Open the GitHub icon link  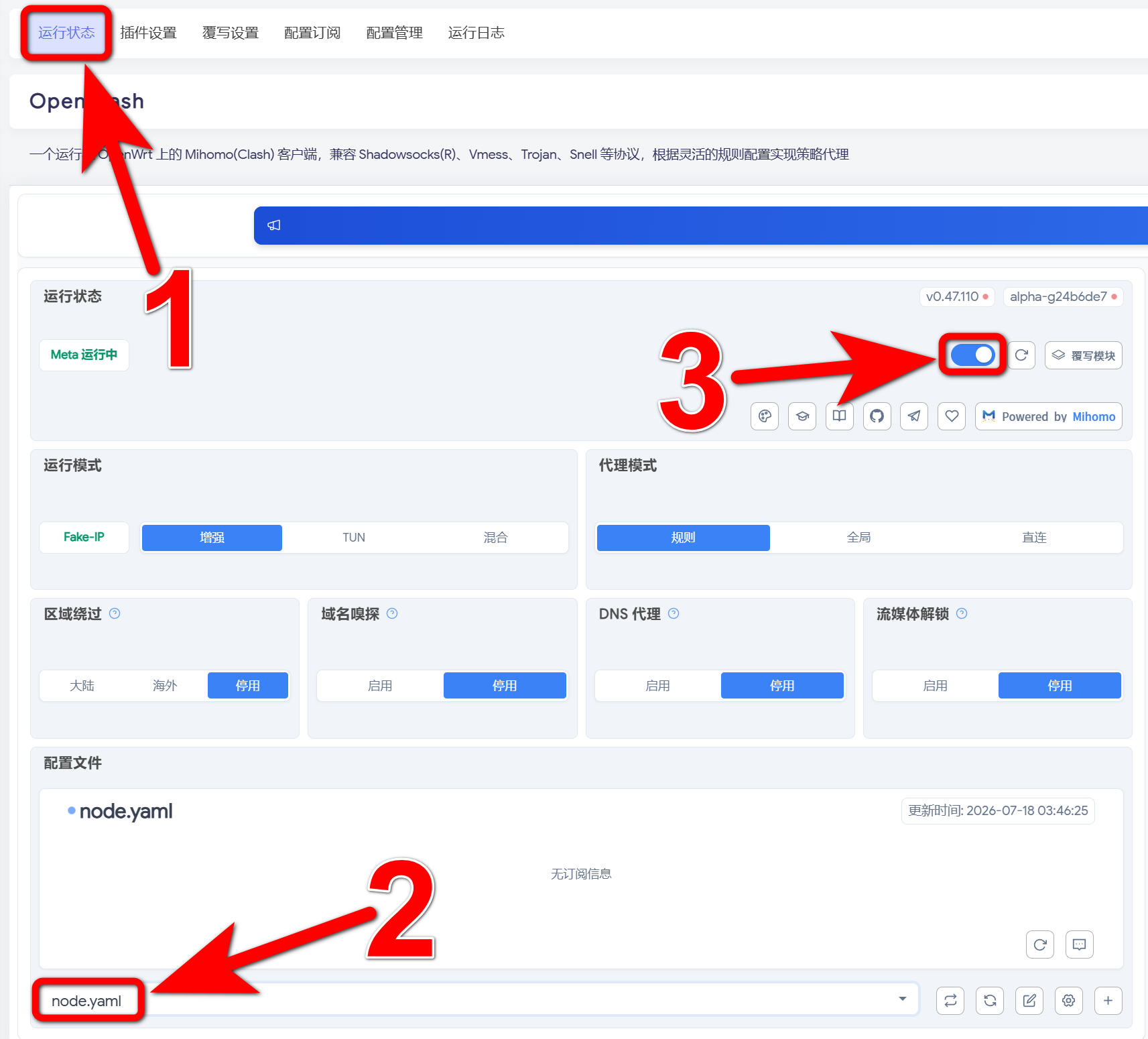877,416
